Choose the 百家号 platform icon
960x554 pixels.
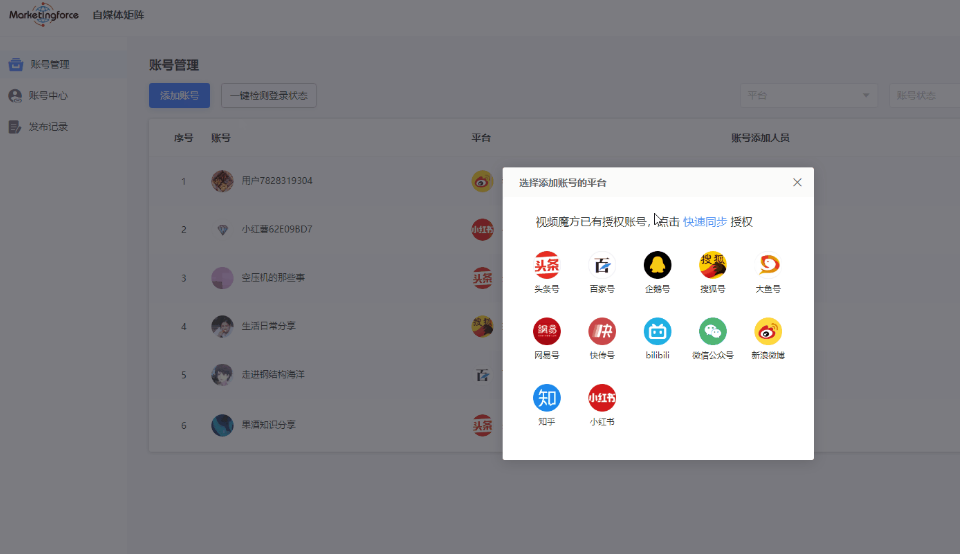[602, 266]
